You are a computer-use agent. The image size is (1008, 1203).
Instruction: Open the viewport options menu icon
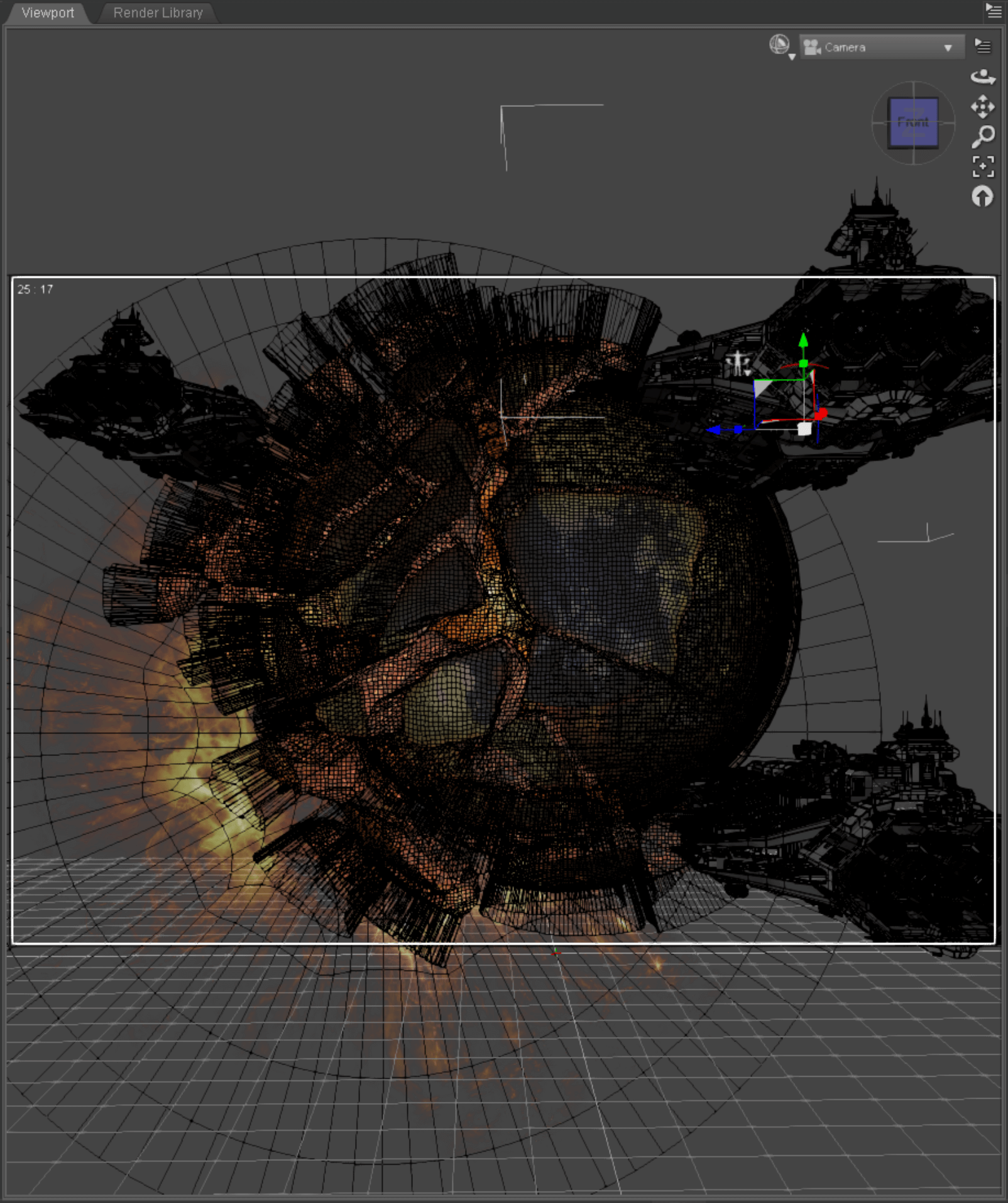point(982,46)
